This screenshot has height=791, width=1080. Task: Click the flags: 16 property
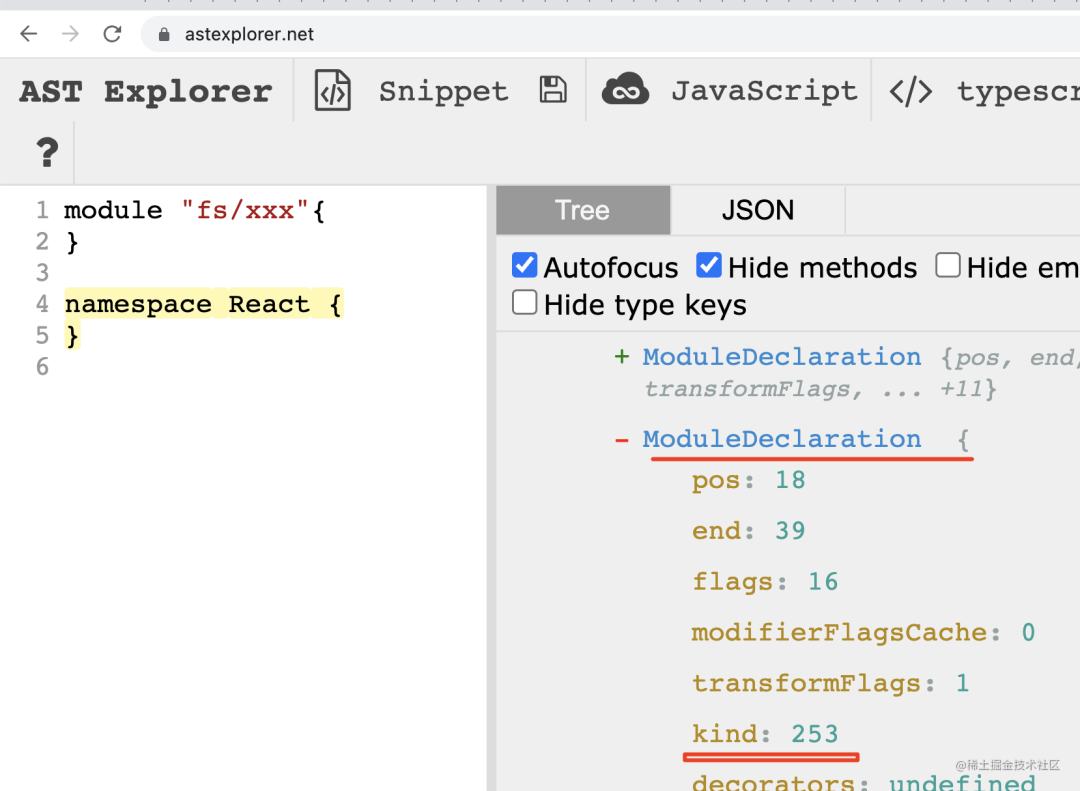(765, 582)
